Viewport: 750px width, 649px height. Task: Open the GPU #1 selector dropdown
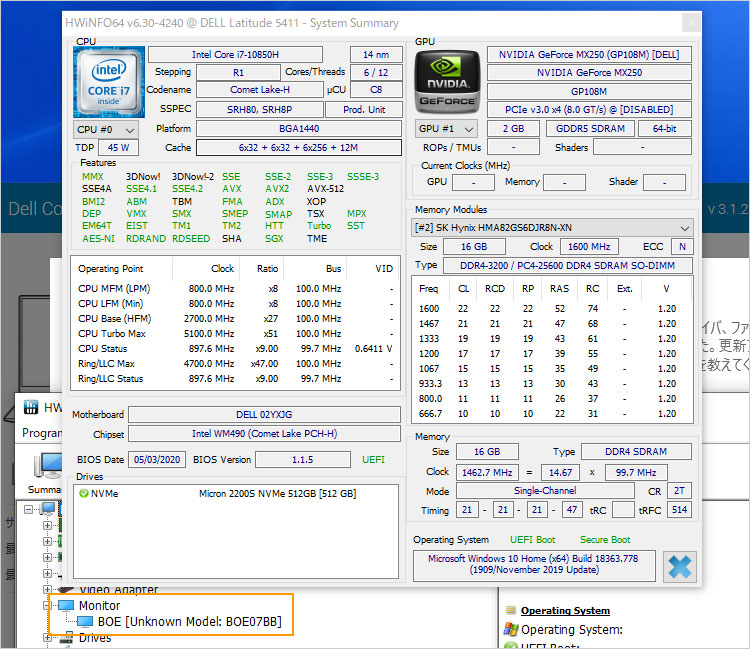446,129
